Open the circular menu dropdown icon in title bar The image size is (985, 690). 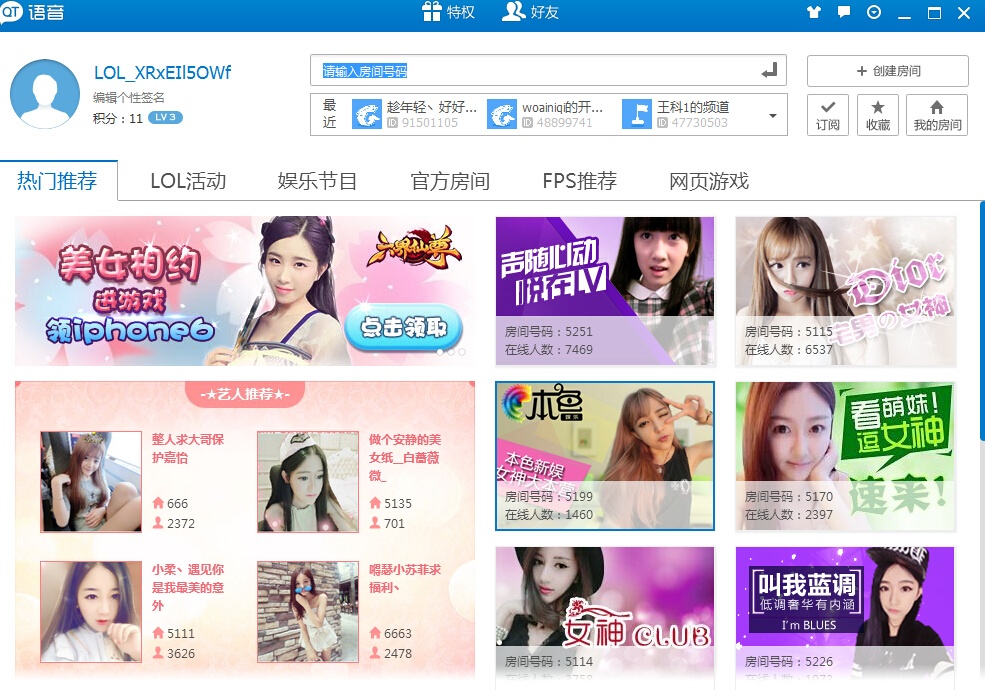click(874, 12)
